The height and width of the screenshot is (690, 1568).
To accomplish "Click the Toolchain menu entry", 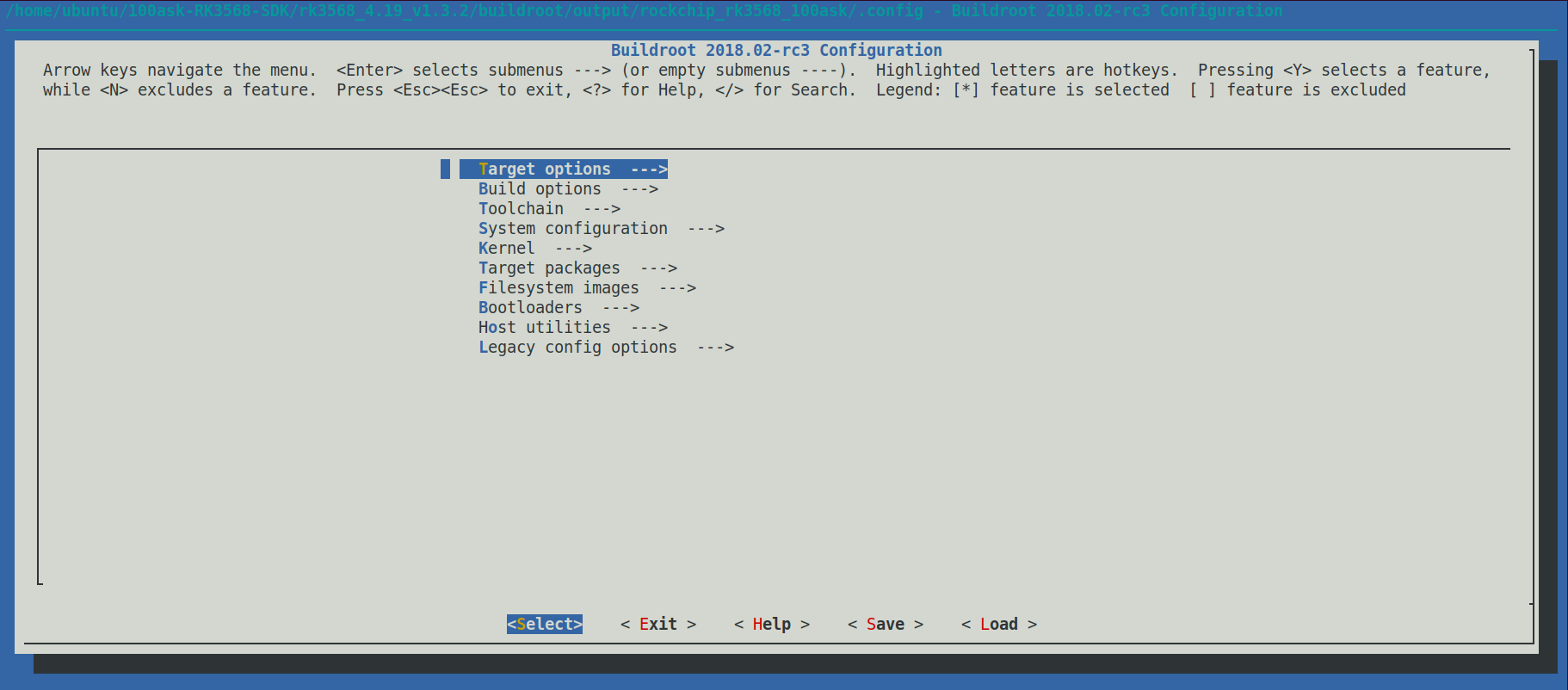I will click(521, 209).
